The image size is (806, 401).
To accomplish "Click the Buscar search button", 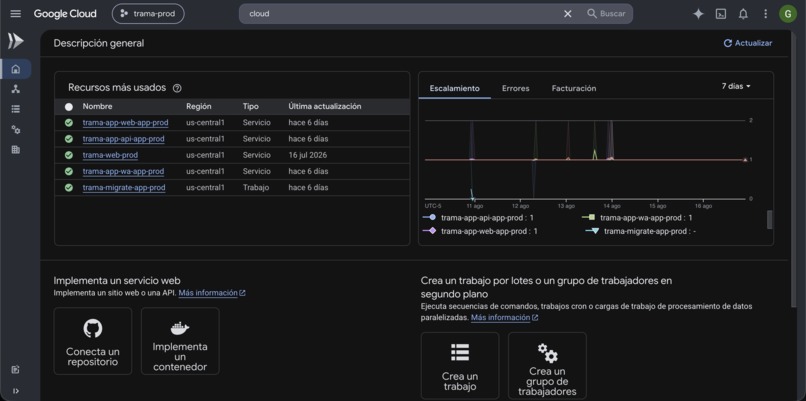I will pos(607,14).
